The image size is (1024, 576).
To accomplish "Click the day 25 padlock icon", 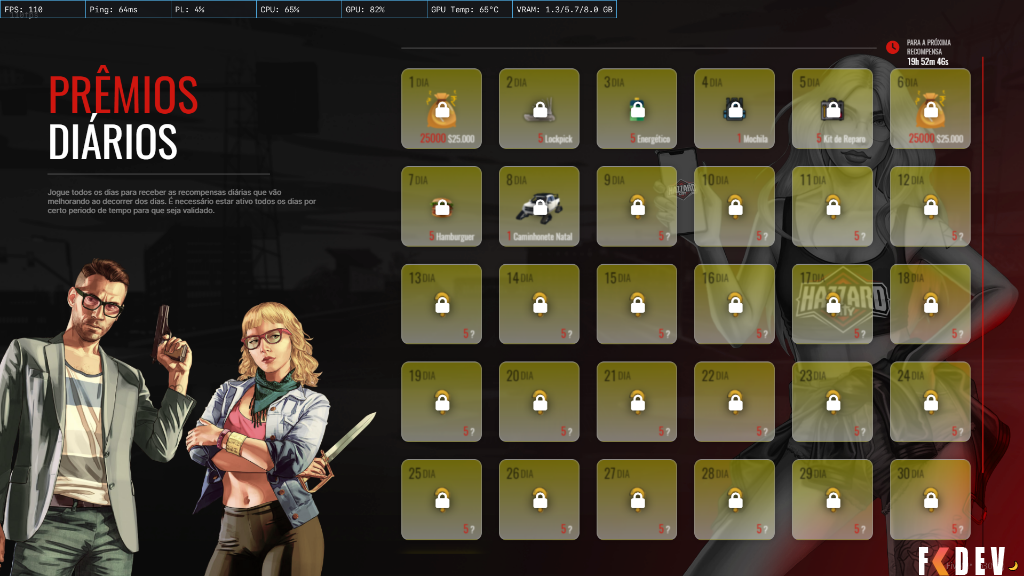I will (x=442, y=500).
